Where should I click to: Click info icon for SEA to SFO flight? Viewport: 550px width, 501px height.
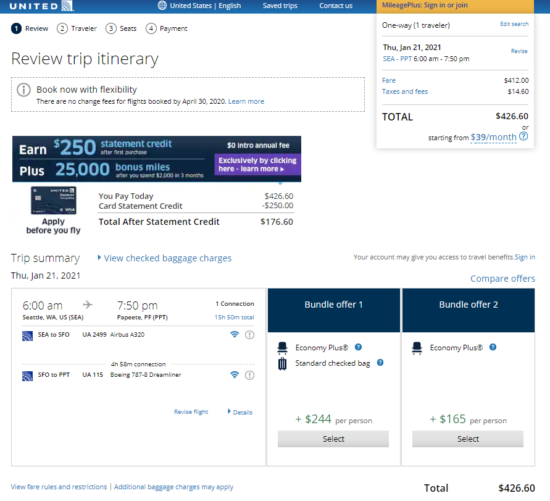click(x=249, y=335)
